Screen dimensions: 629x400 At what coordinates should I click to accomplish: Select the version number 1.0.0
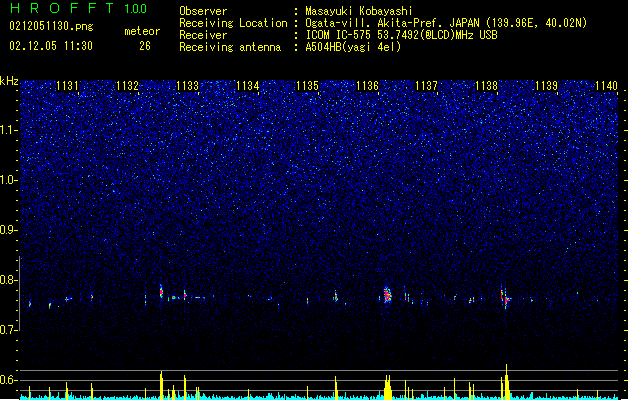(x=136, y=9)
